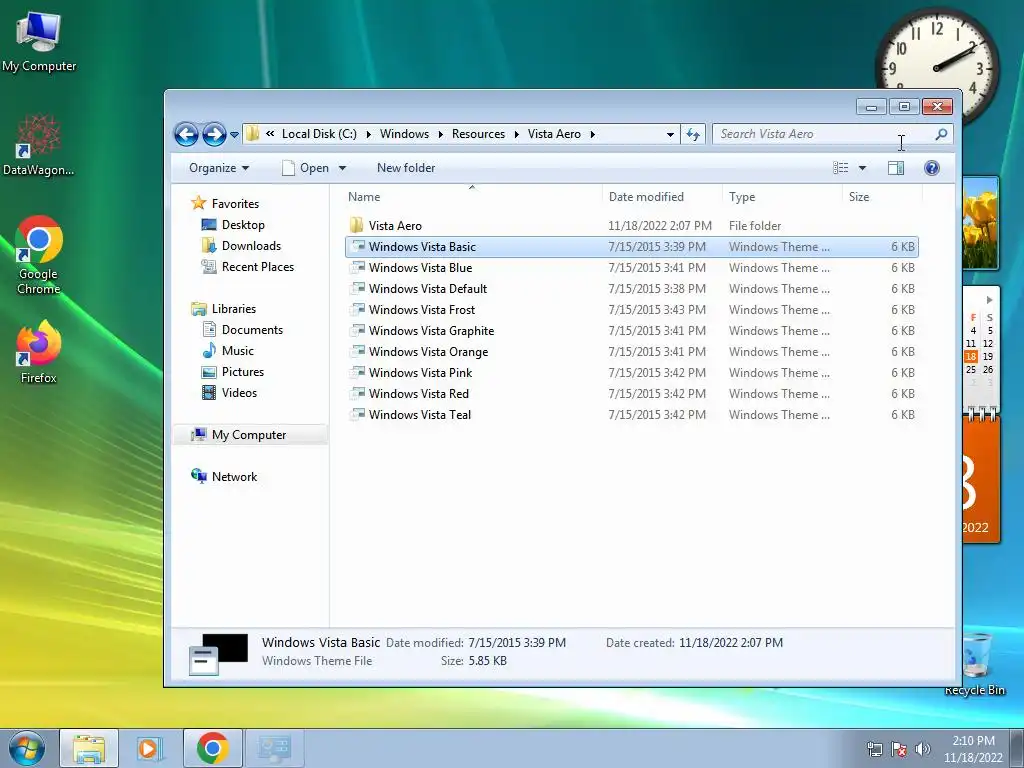Show hidden path chevrons in address bar
The image size is (1024, 768).
click(x=270, y=134)
